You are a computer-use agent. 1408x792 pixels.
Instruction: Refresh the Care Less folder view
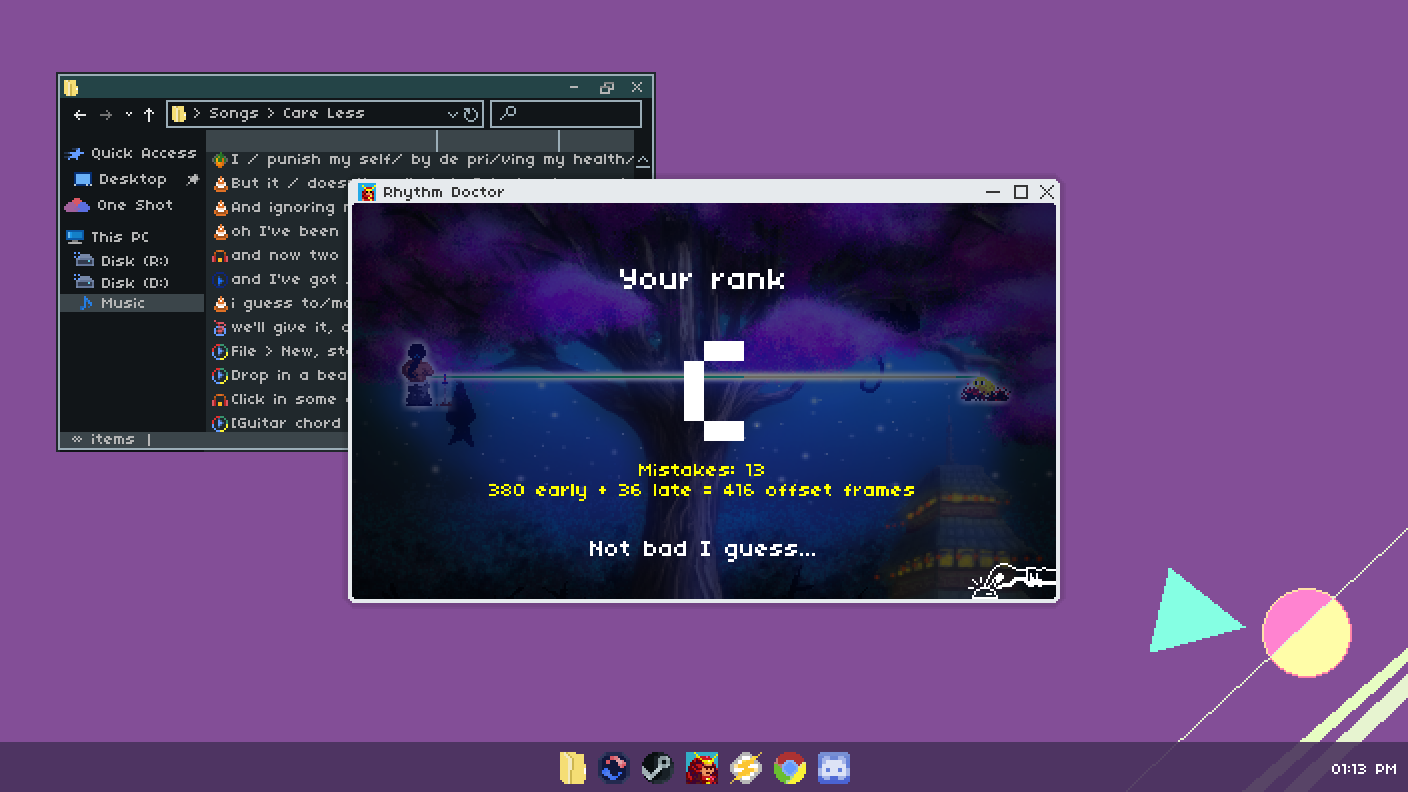point(471,114)
